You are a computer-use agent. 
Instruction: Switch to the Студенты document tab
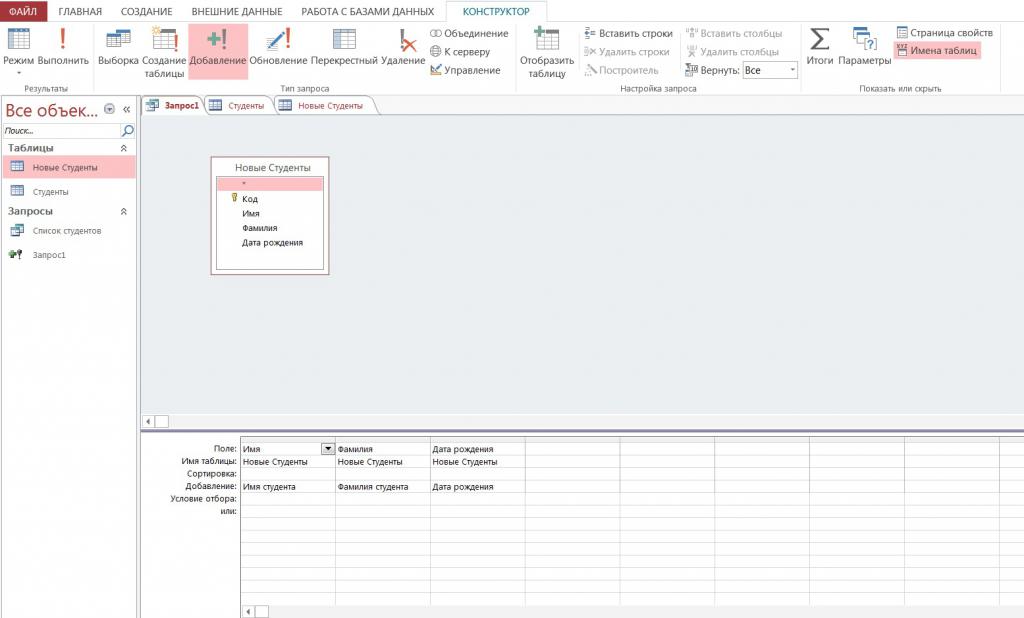[238, 105]
